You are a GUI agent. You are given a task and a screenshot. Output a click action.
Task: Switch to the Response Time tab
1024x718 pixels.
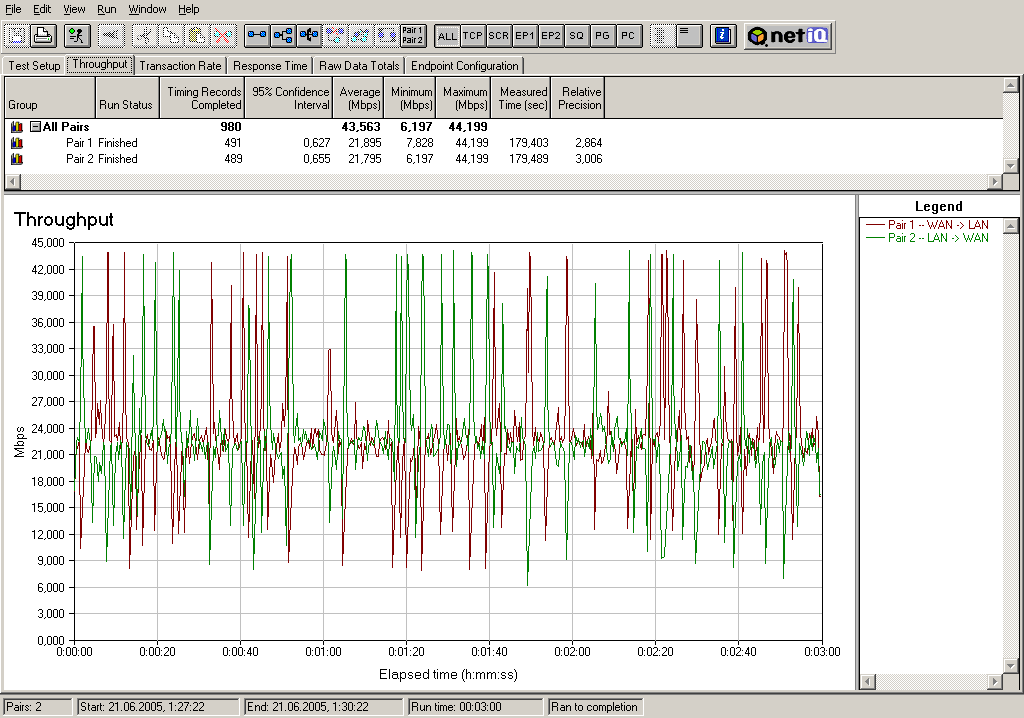270,66
